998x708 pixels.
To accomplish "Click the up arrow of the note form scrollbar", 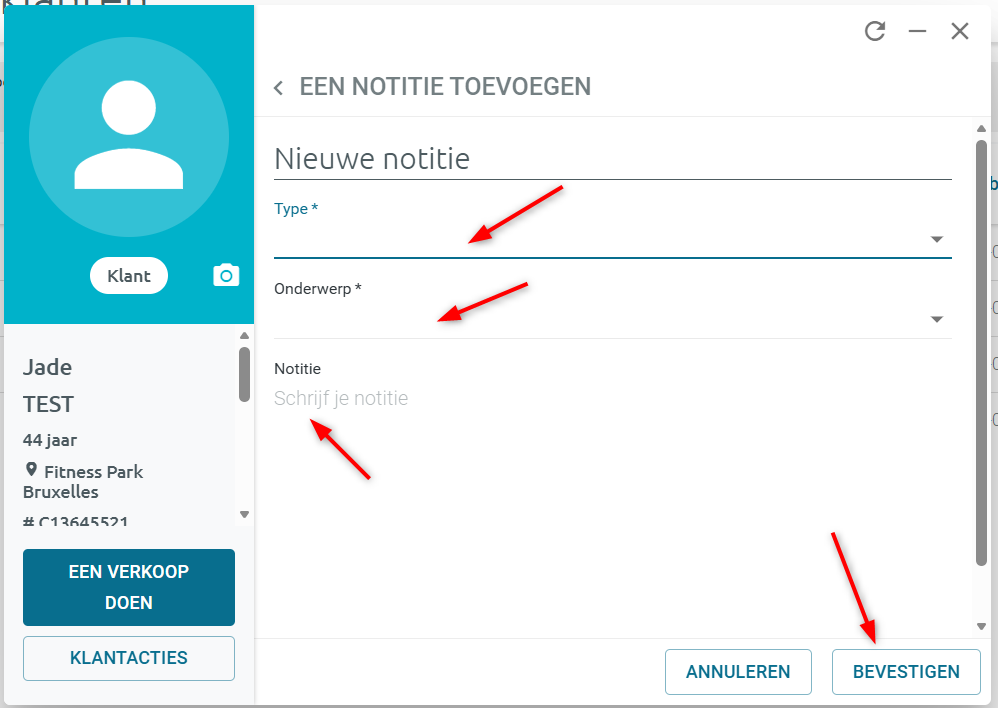I will click(x=981, y=129).
